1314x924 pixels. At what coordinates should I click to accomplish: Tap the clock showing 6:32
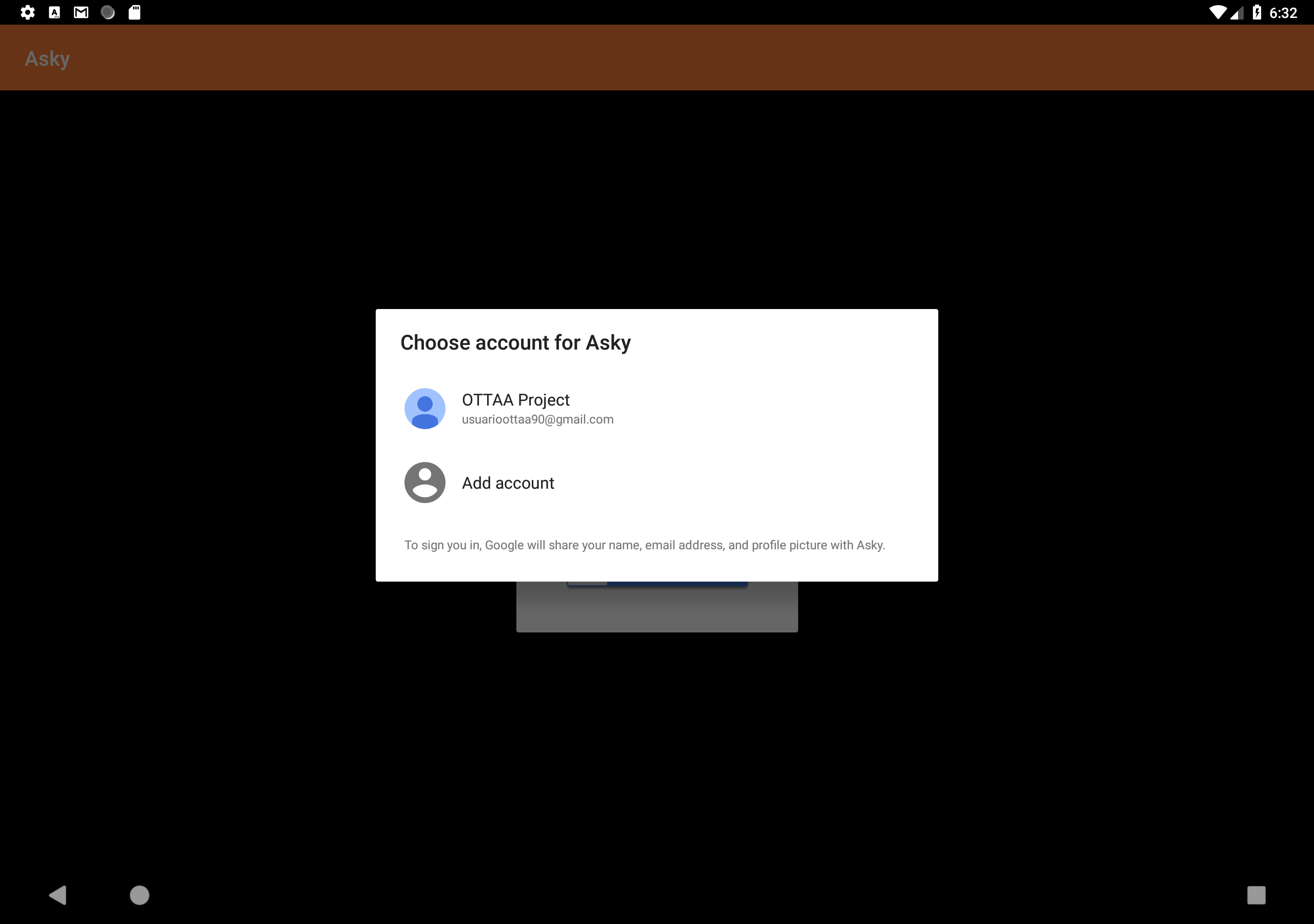click(x=1283, y=13)
